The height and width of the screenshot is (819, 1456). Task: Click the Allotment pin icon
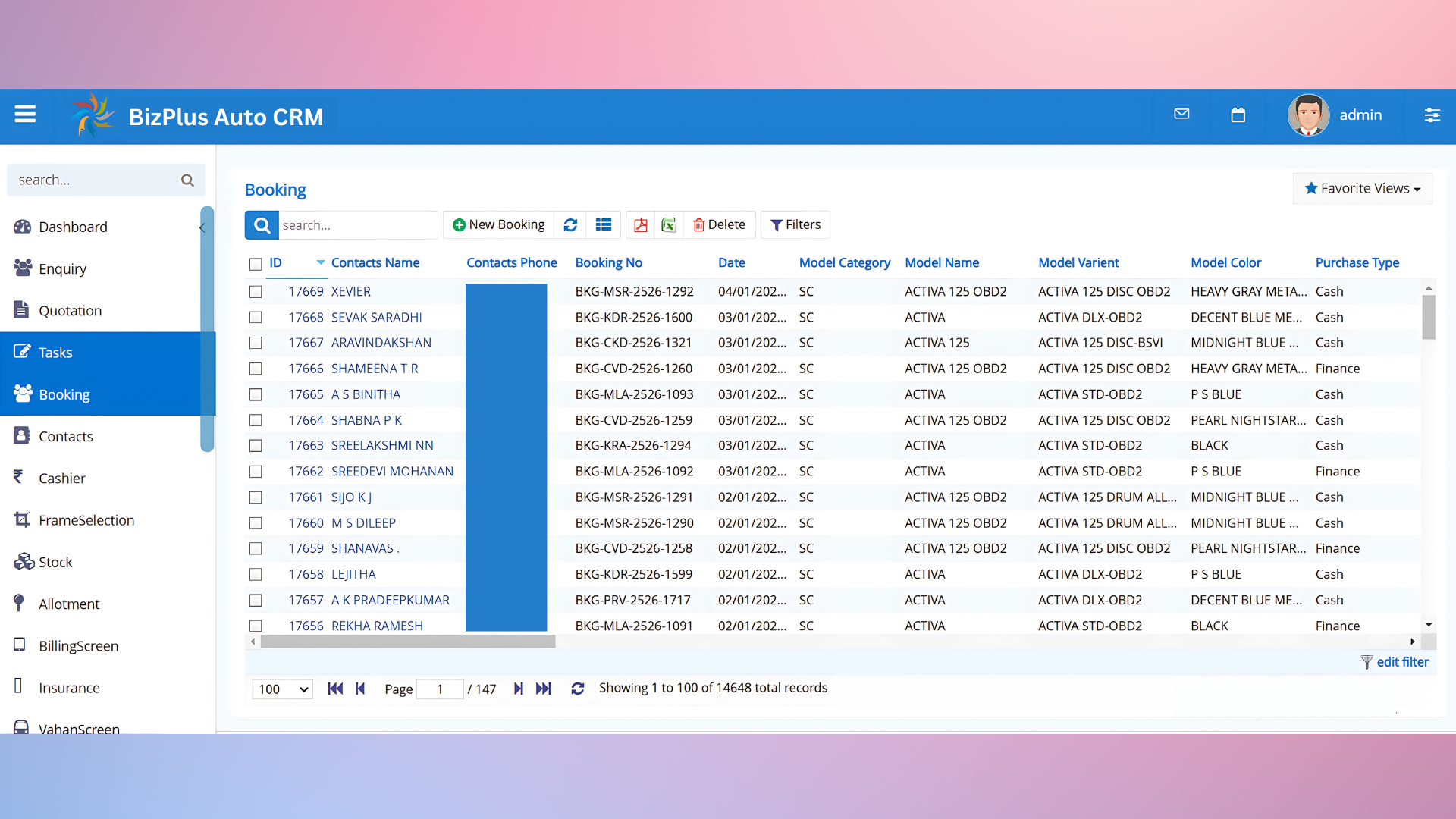pos(19,603)
